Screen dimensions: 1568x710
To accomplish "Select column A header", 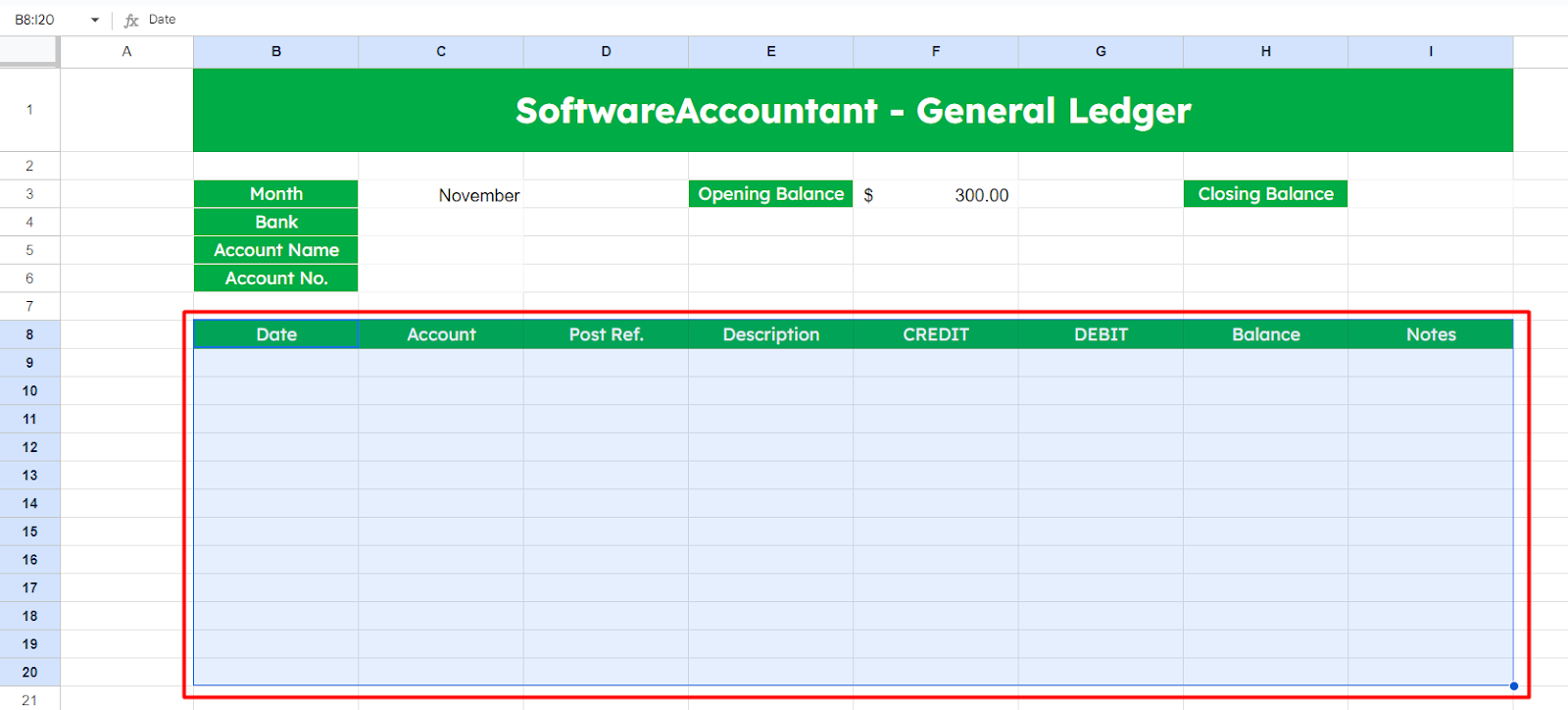I will pyautogui.click(x=126, y=52).
